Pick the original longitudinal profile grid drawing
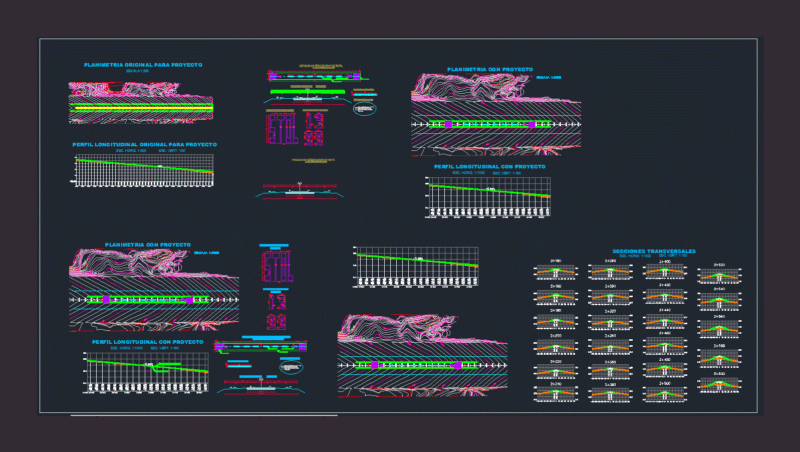800x452 pixels. point(144,171)
